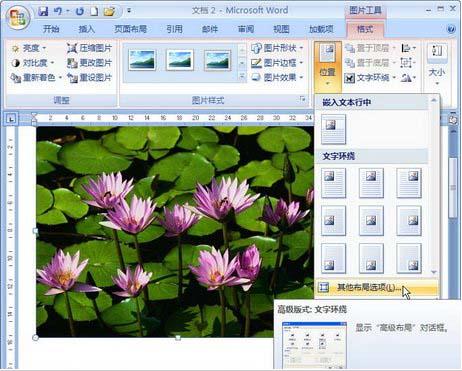The width and height of the screenshot is (462, 371).
Task: Choose top-center text wrapping position
Action: pos(371,183)
